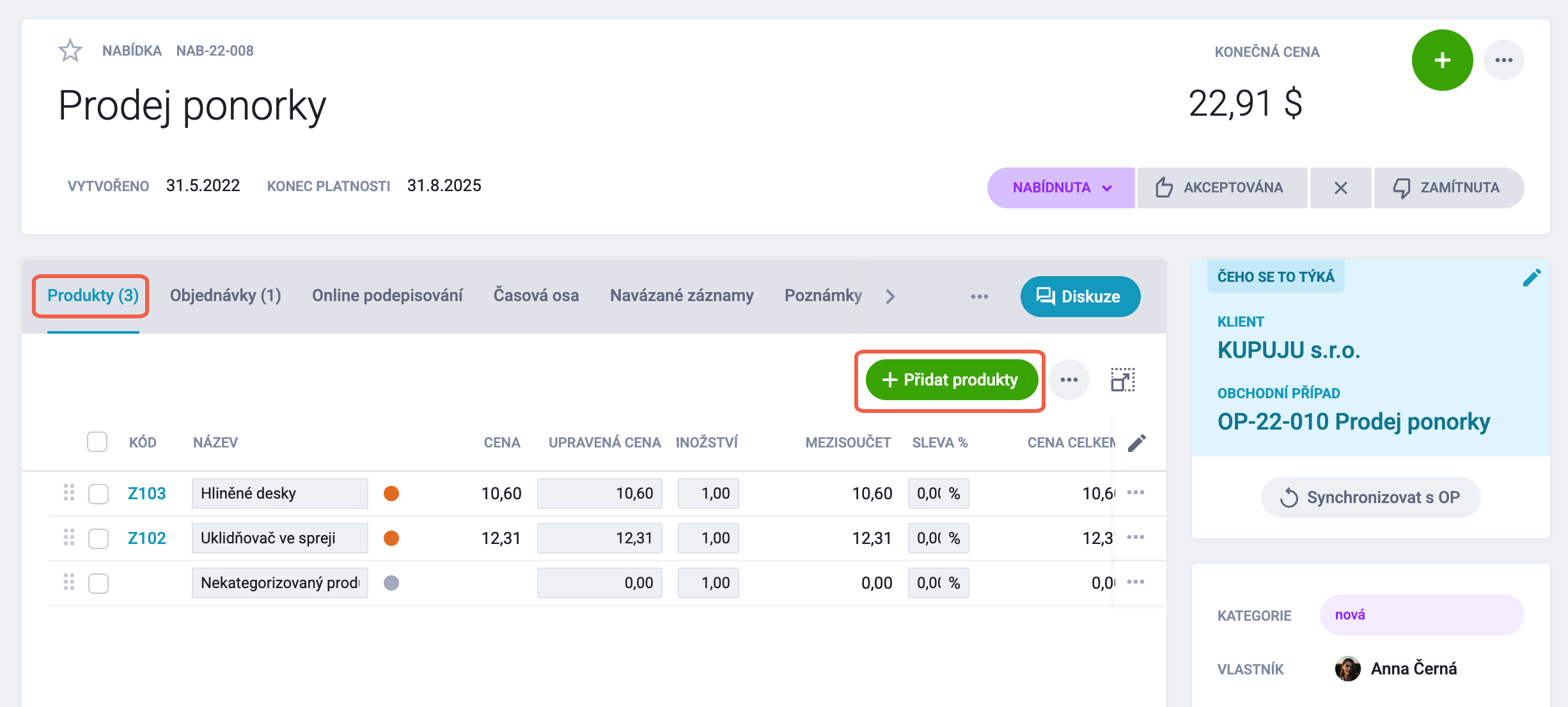Viewport: 1568px width, 707px height.
Task: Click the Přidat produkty button
Action: click(951, 380)
